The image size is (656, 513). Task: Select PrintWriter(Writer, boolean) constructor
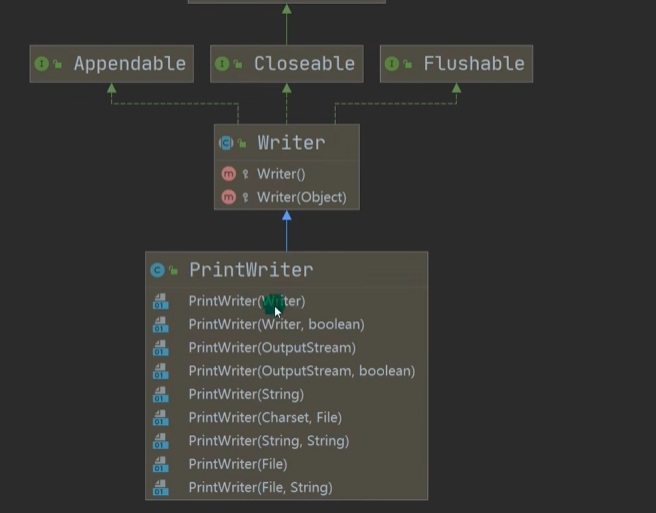287,324
